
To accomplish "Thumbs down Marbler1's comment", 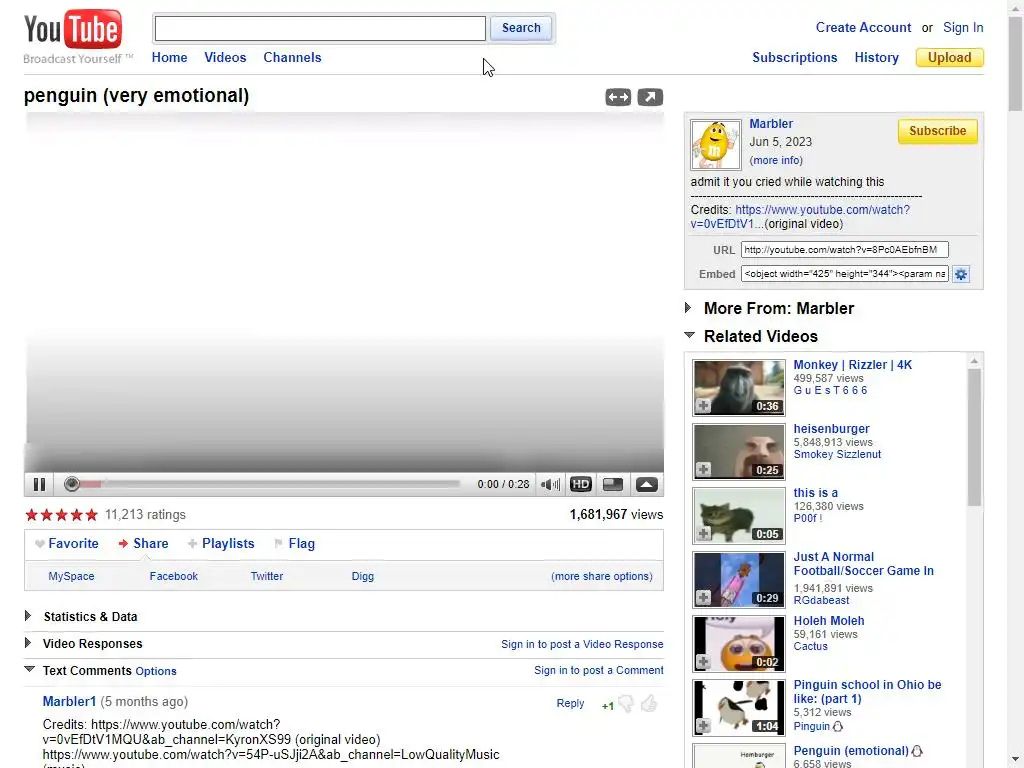I will [626, 703].
